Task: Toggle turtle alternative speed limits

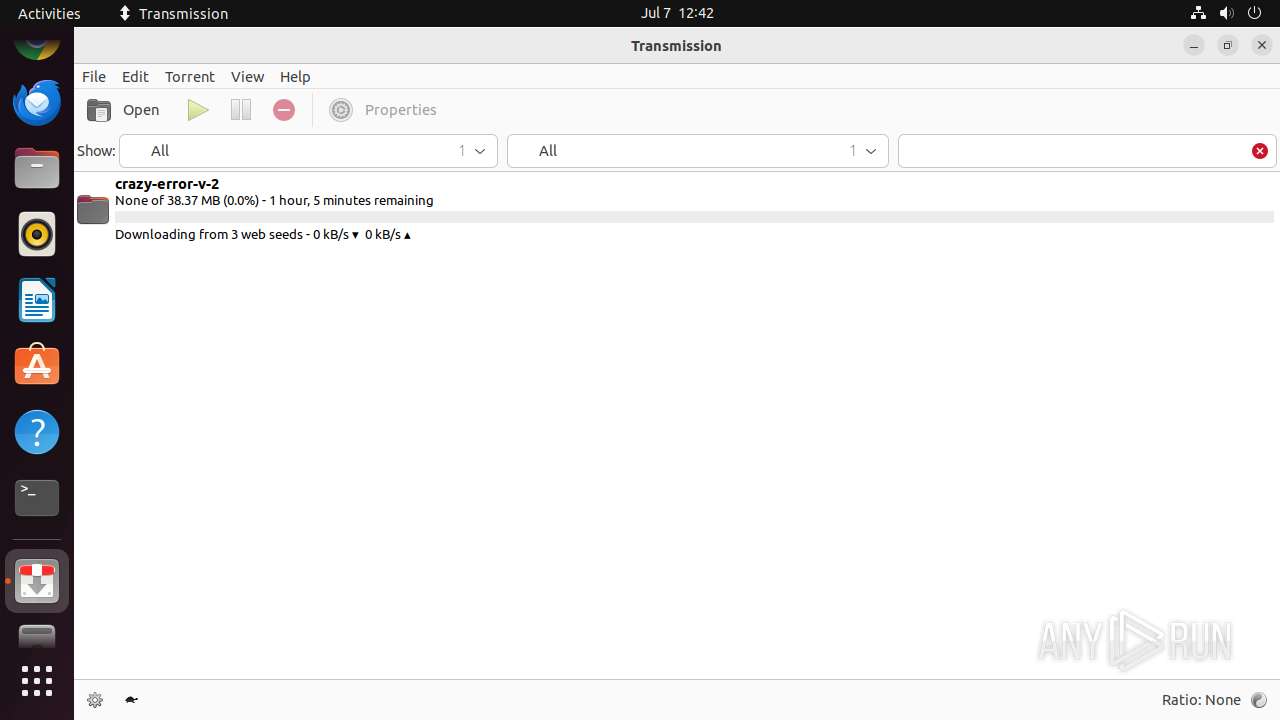Action: click(x=131, y=700)
